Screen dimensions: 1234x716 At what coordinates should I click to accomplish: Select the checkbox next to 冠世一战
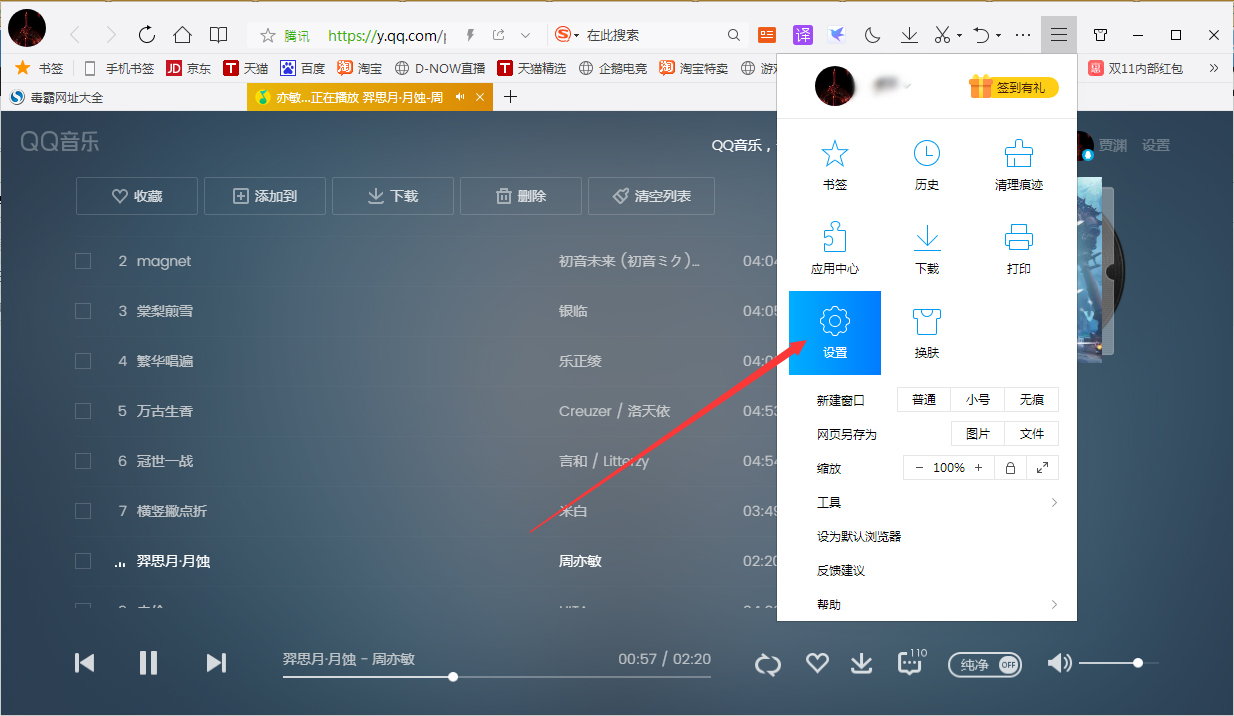[82, 461]
